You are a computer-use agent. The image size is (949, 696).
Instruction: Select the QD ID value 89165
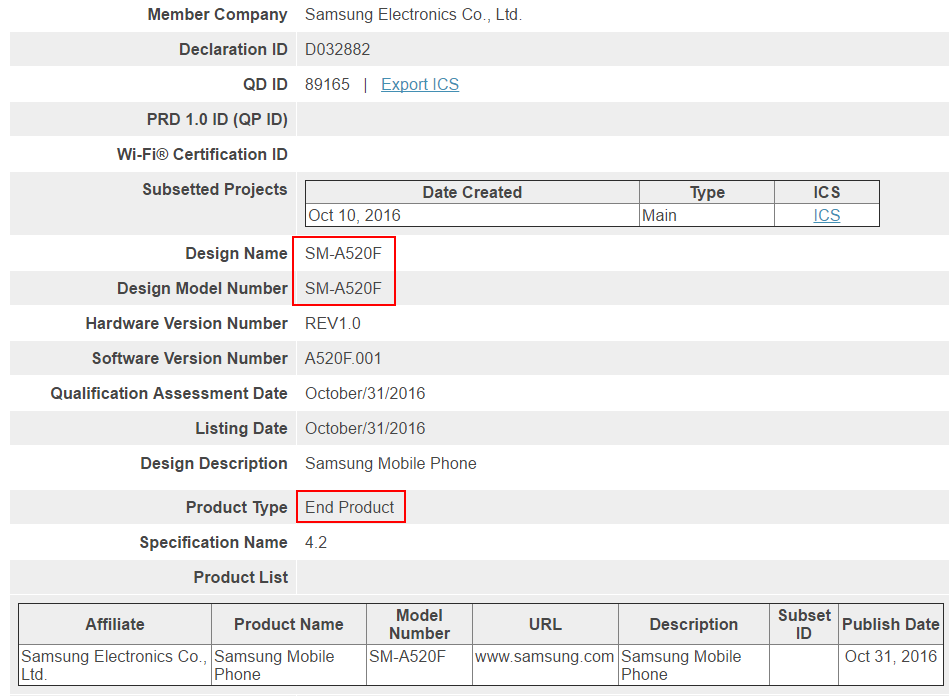pyautogui.click(x=327, y=84)
